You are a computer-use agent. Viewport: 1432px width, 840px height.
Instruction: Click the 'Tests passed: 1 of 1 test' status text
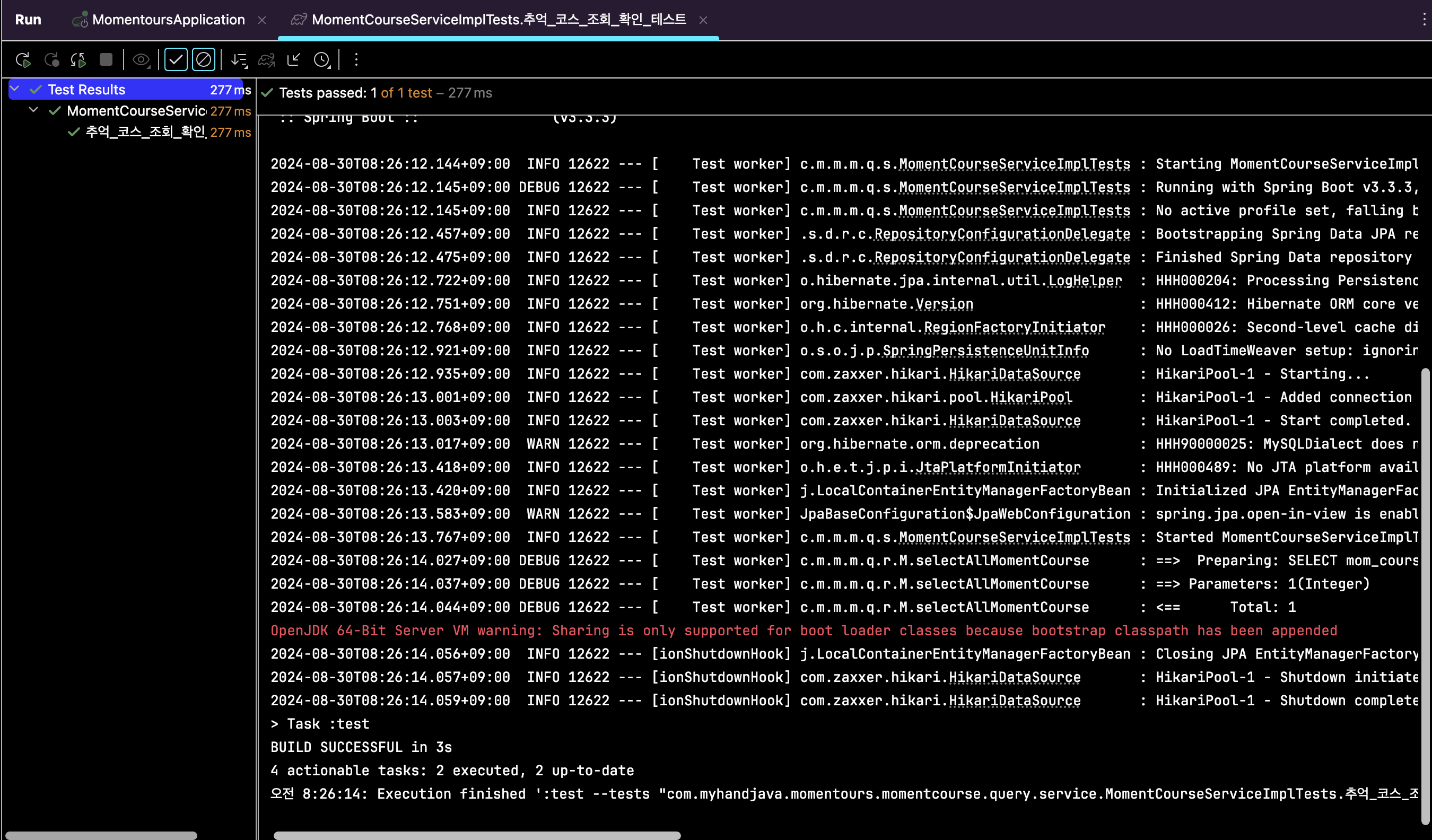pyautogui.click(x=355, y=93)
